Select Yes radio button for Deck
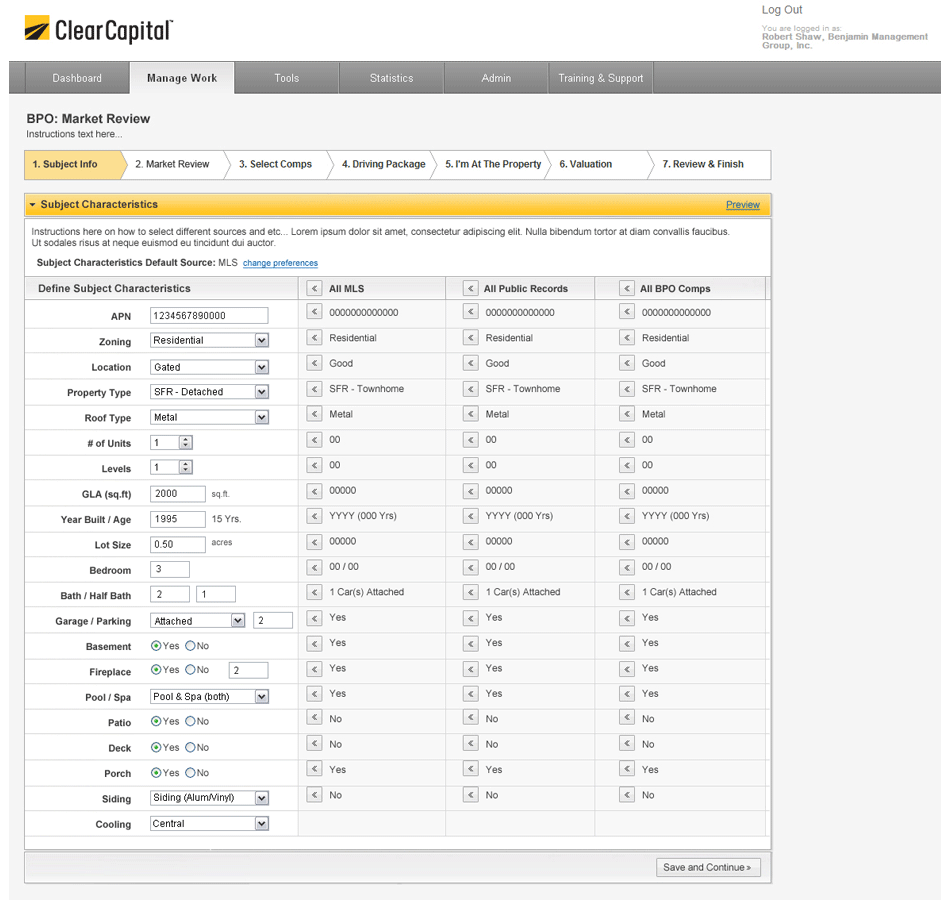 tap(156, 747)
